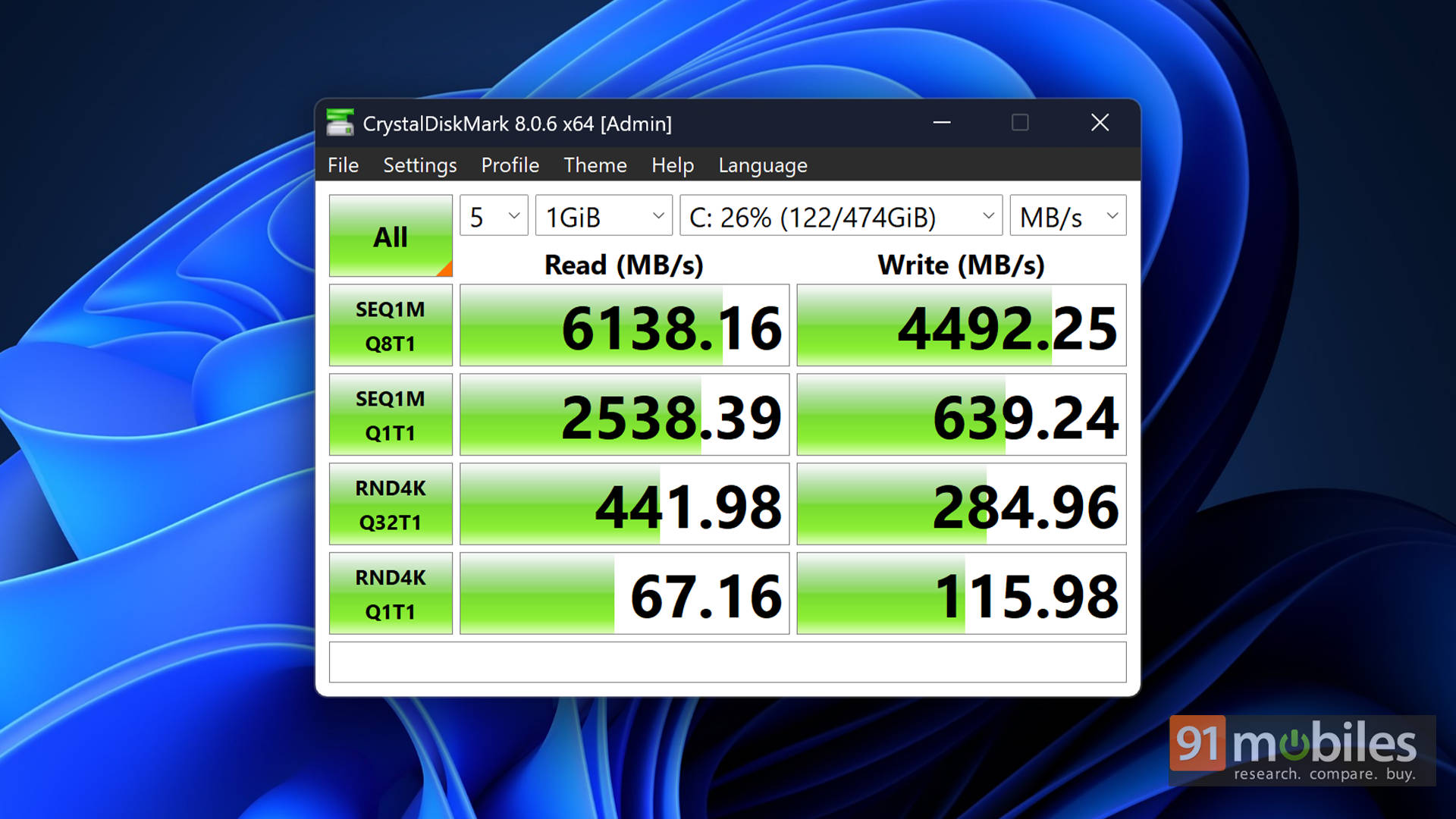The image size is (1456, 819).
Task: Run the RND4K Q1T1 benchmark
Action: tap(391, 594)
